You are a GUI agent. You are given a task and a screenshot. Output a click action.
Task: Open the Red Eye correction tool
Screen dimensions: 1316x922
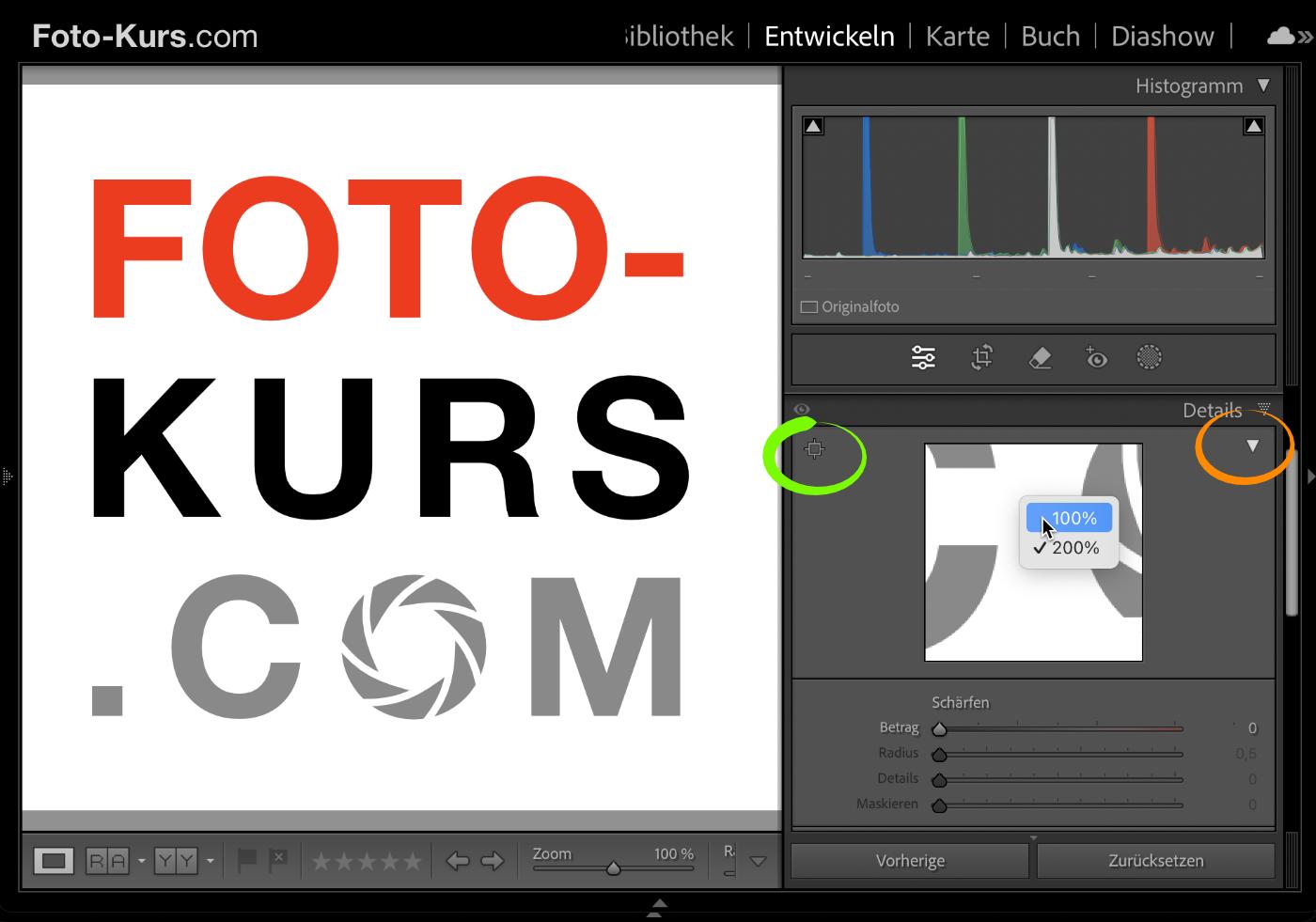click(1096, 357)
